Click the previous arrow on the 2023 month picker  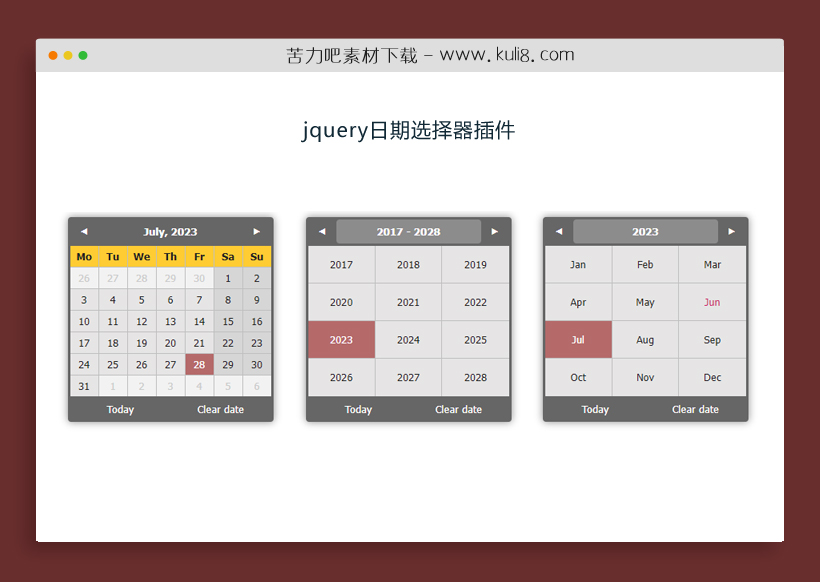pos(559,231)
